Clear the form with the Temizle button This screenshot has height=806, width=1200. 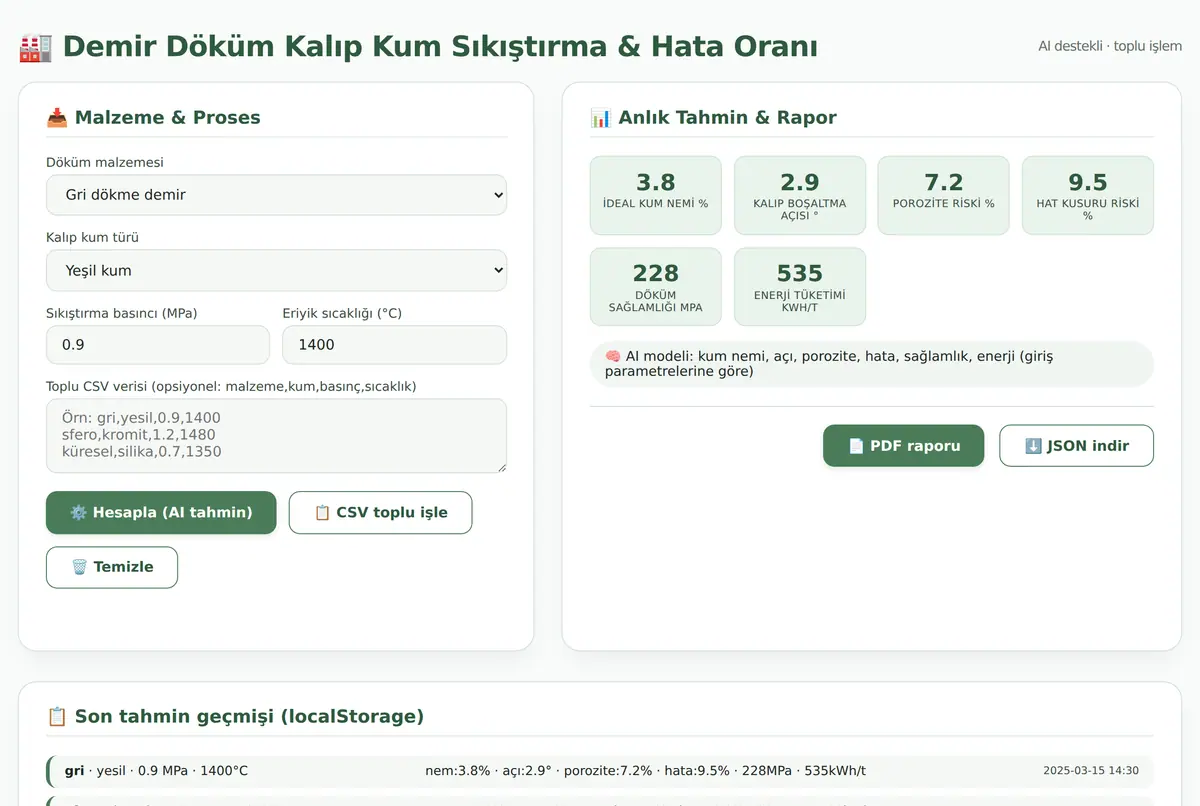112,567
